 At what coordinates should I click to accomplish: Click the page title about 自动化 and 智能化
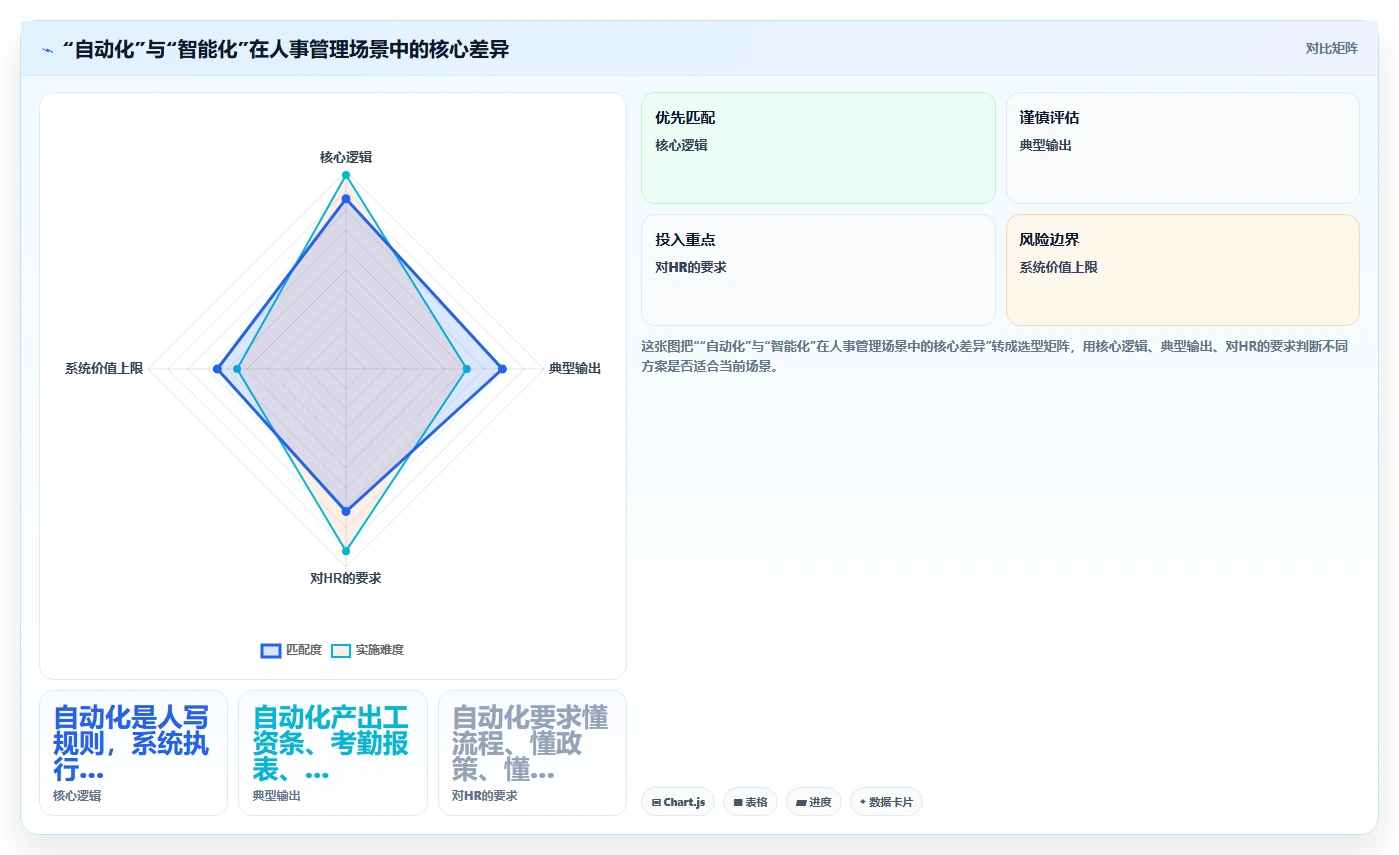click(x=285, y=49)
